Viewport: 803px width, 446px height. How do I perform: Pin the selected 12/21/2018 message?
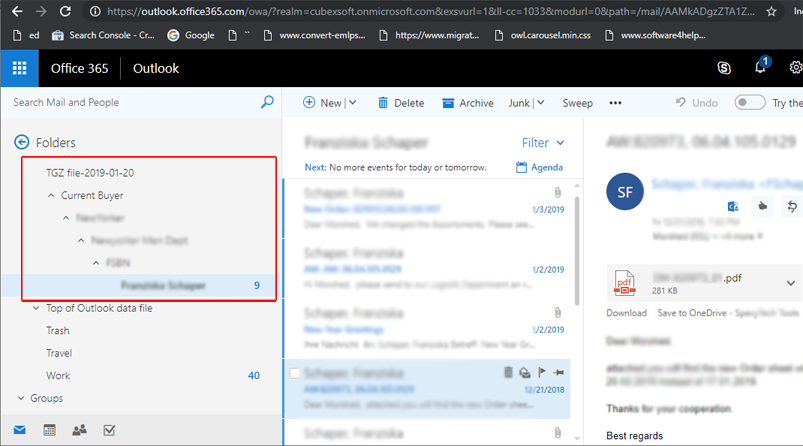tap(560, 372)
